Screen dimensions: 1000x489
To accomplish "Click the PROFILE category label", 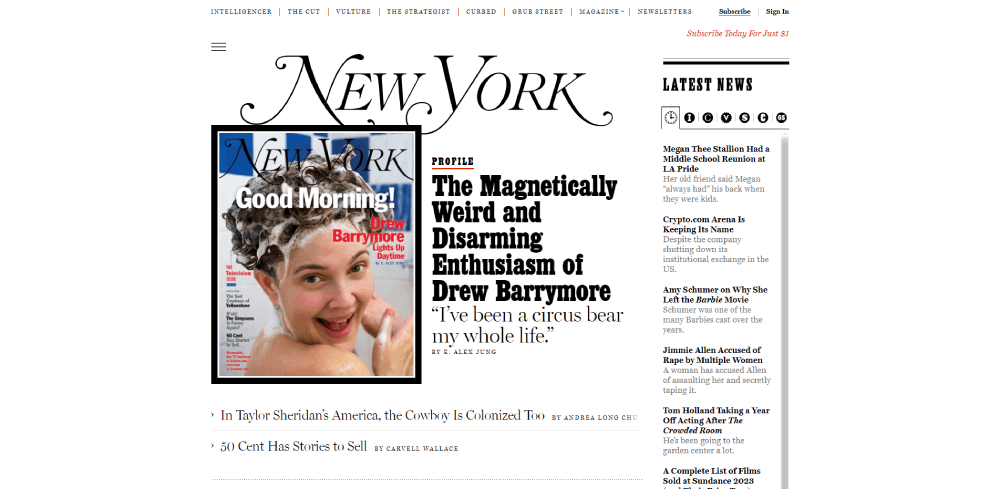I will point(453,162).
